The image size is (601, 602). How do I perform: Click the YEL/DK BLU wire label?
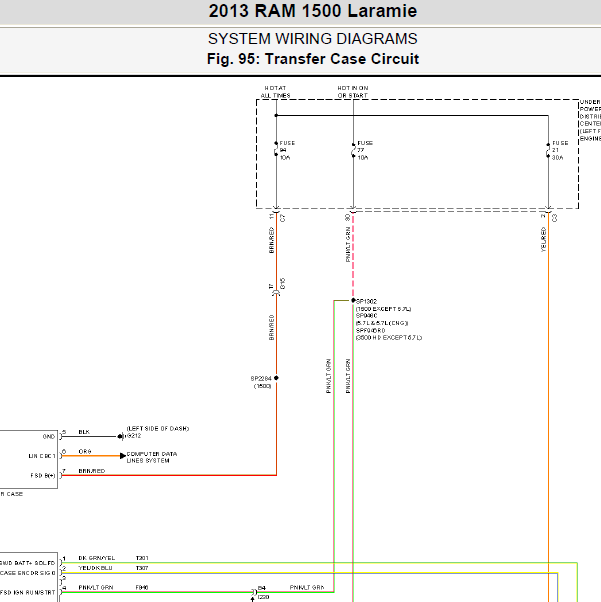pos(95,568)
